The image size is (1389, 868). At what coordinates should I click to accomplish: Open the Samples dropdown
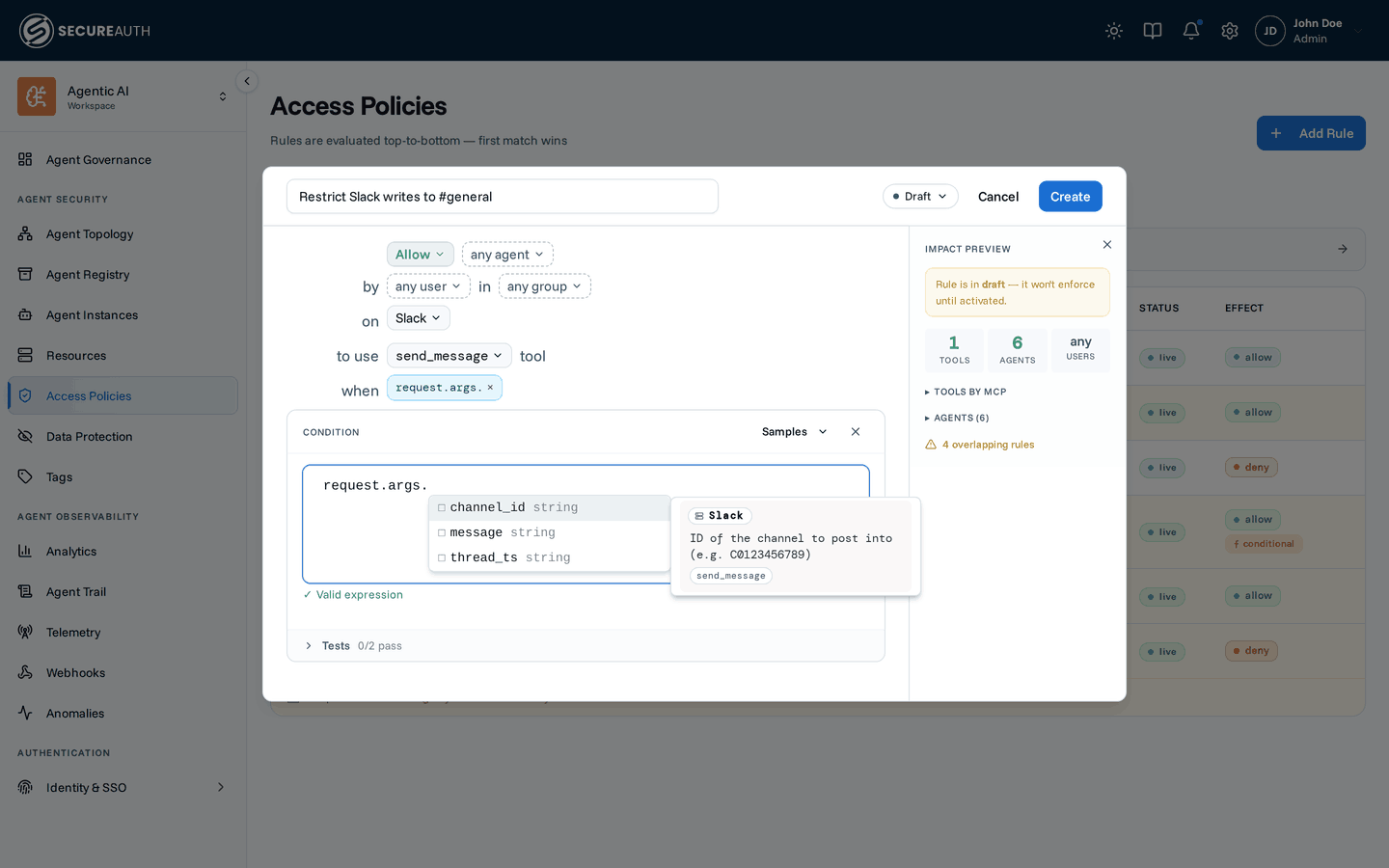coord(795,432)
